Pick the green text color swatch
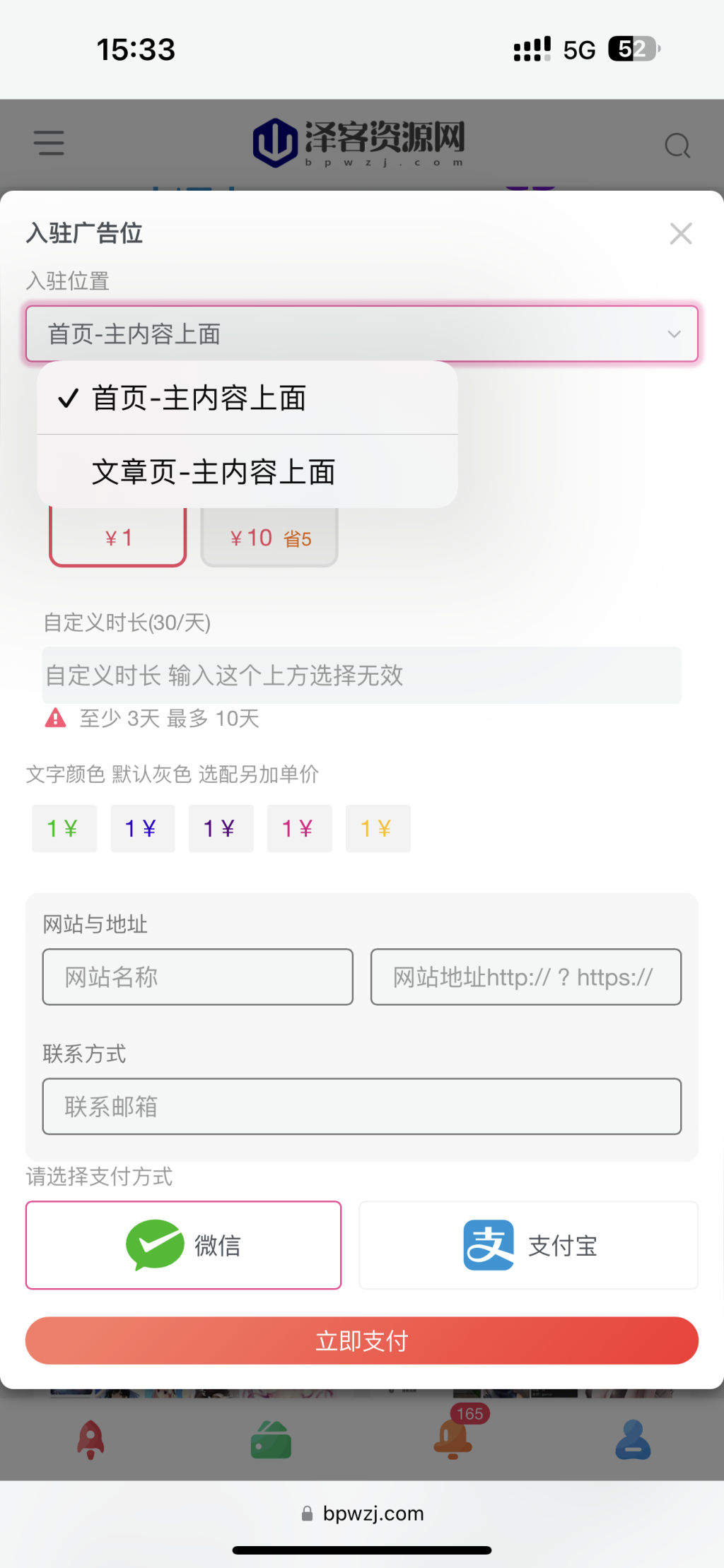Viewport: 724px width, 1568px height. click(x=64, y=828)
